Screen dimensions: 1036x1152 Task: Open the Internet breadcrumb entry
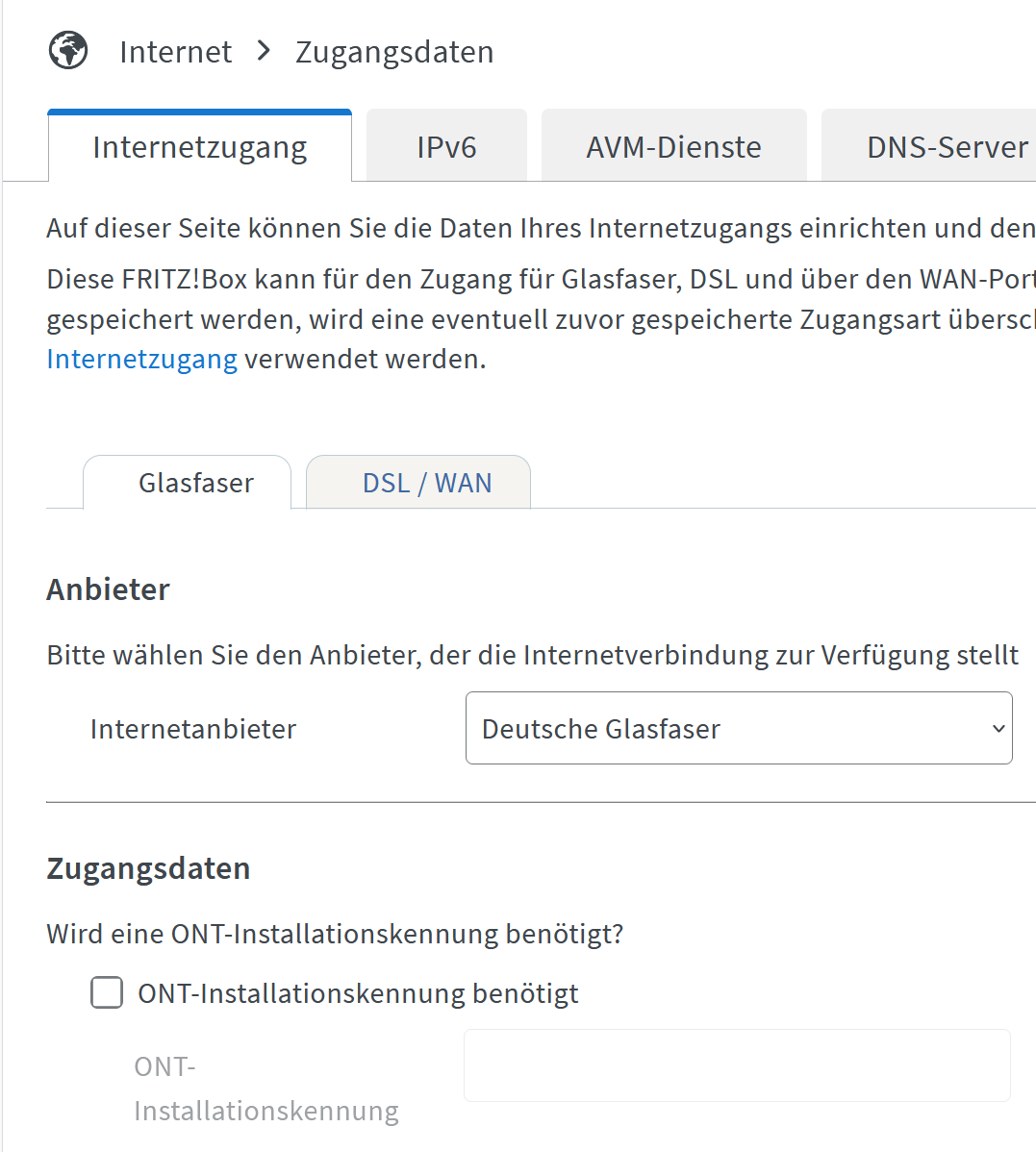pyautogui.click(x=176, y=52)
